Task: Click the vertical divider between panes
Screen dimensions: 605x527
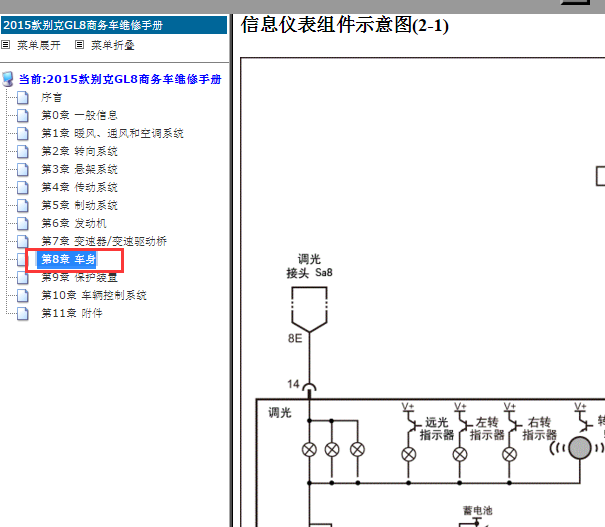Action: pyautogui.click(x=231, y=270)
